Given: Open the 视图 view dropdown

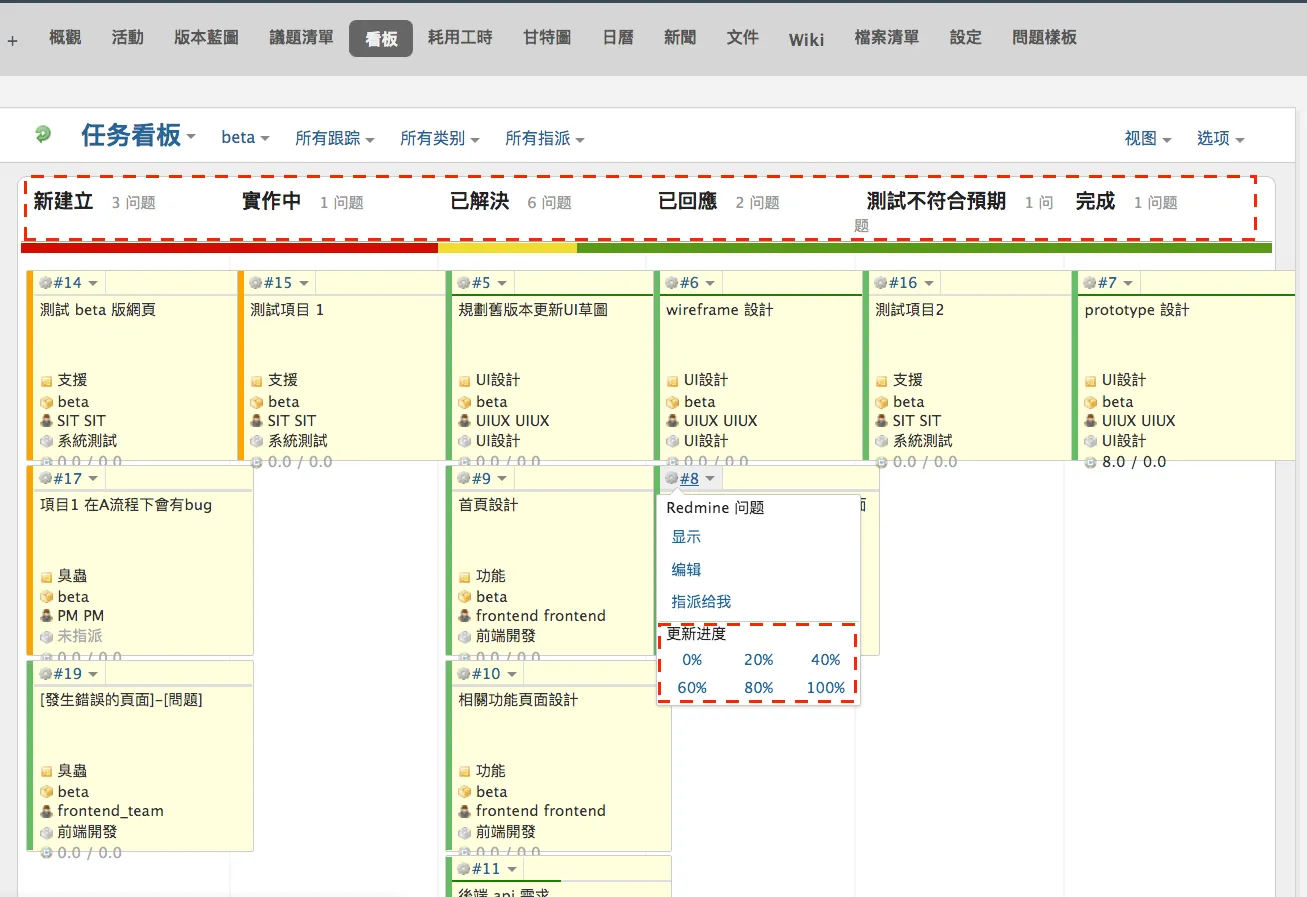Looking at the screenshot, I should click(x=1148, y=138).
